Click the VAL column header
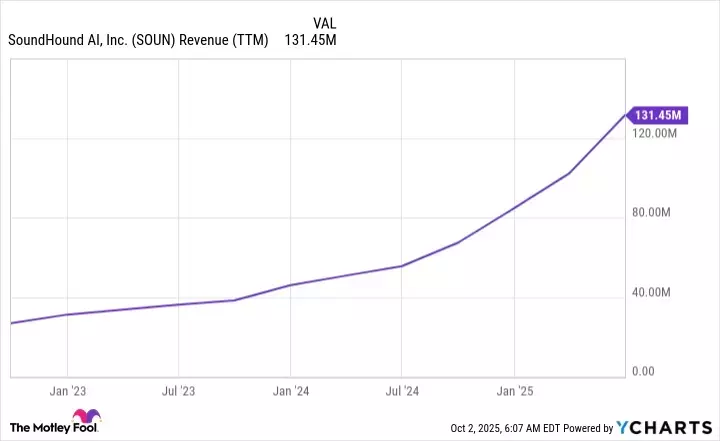The image size is (720, 441). click(x=324, y=23)
